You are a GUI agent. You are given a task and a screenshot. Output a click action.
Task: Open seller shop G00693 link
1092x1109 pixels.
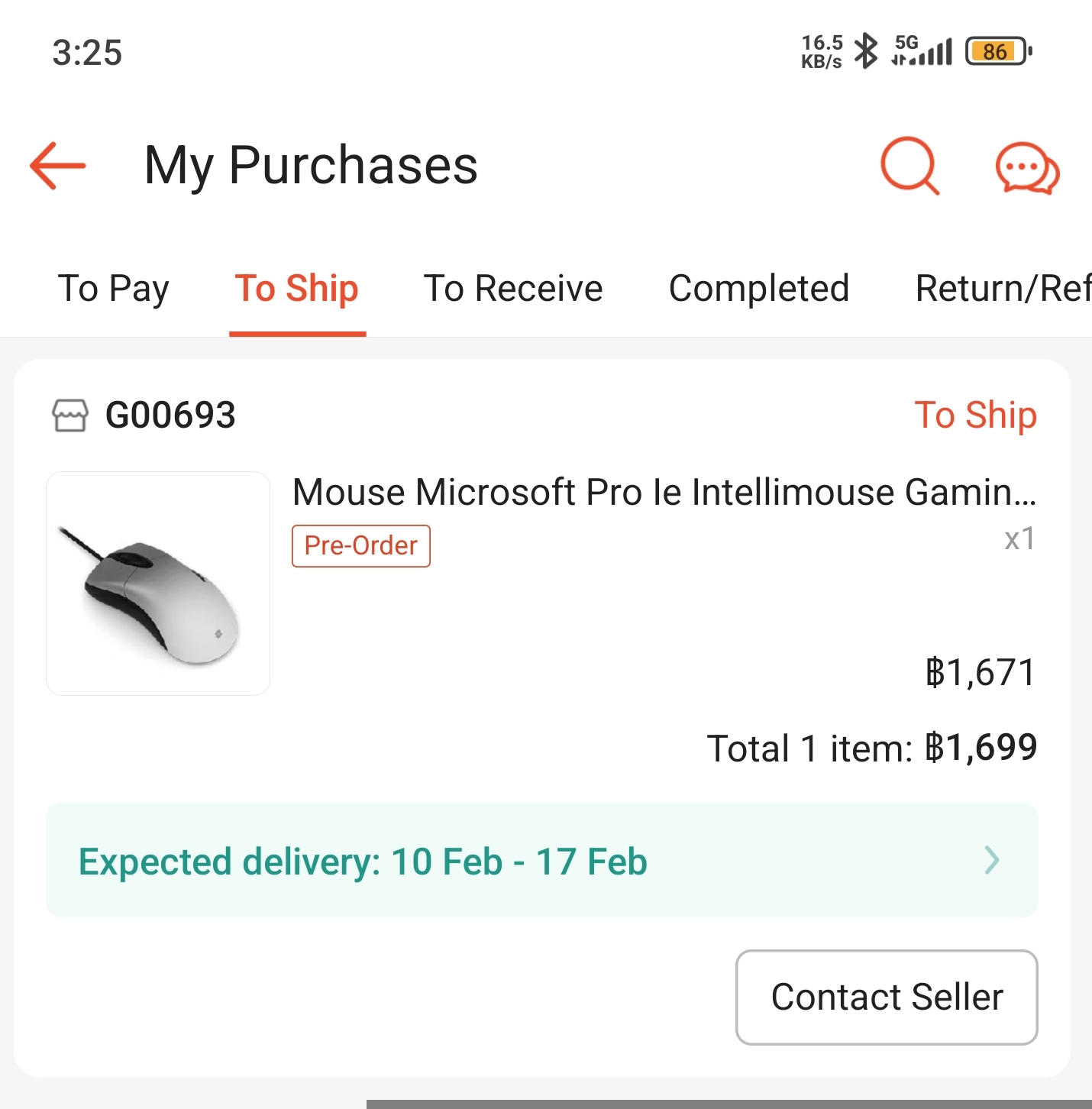170,415
